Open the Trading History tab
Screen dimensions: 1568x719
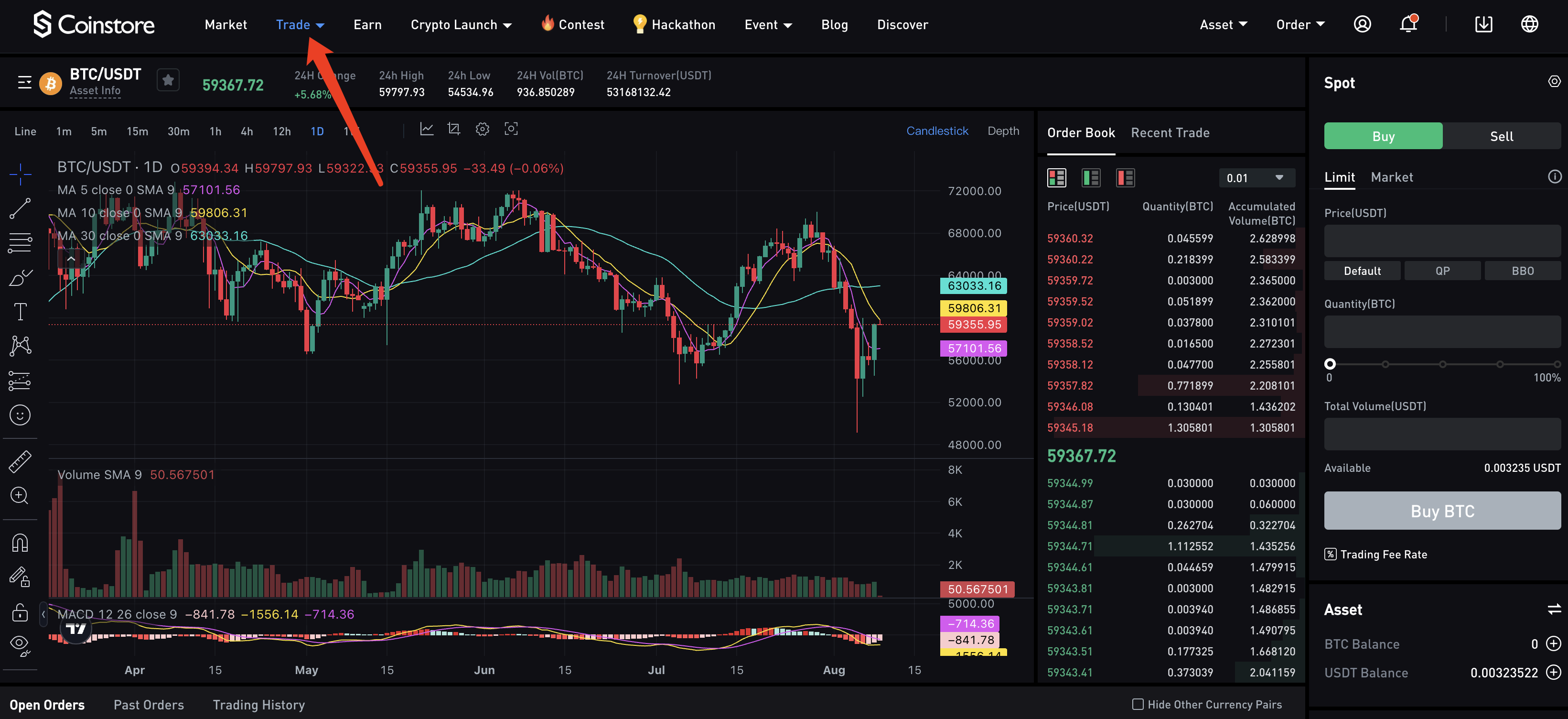[258, 705]
